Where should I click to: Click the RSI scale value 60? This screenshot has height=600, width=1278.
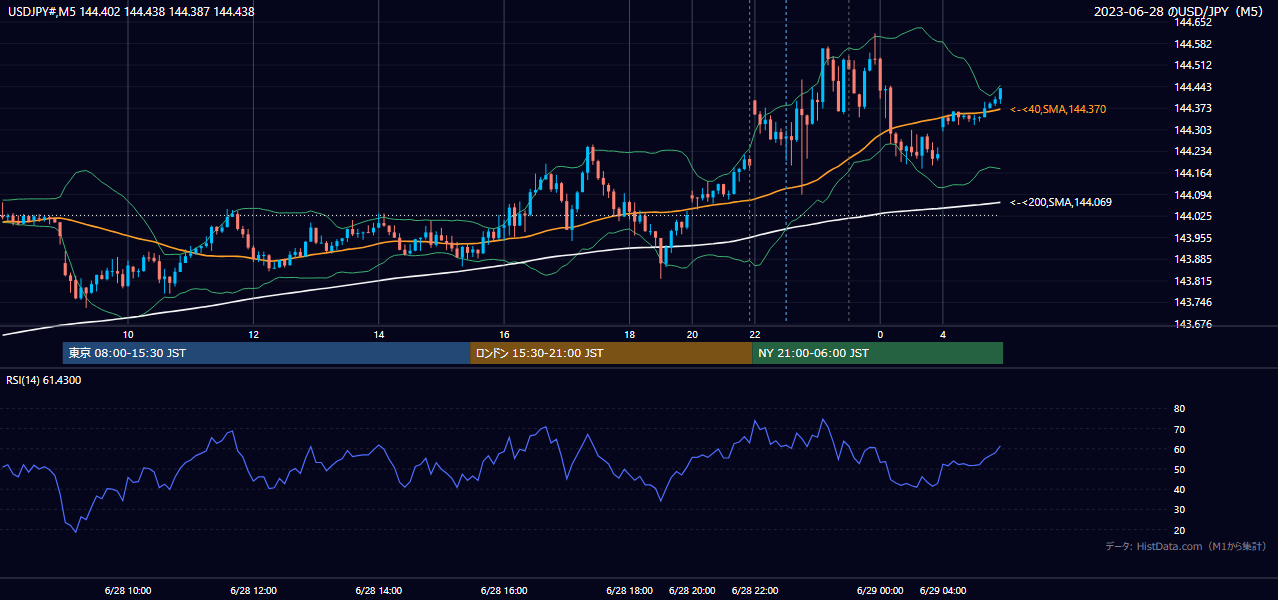pos(1179,449)
